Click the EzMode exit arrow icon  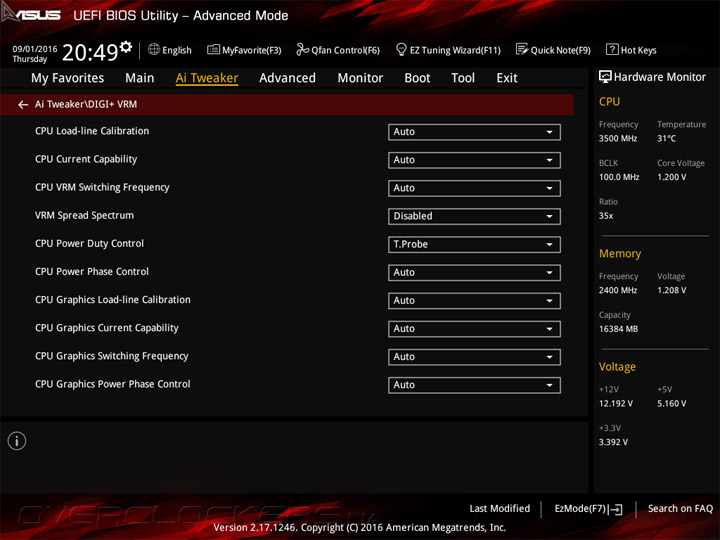pyautogui.click(x=616, y=509)
